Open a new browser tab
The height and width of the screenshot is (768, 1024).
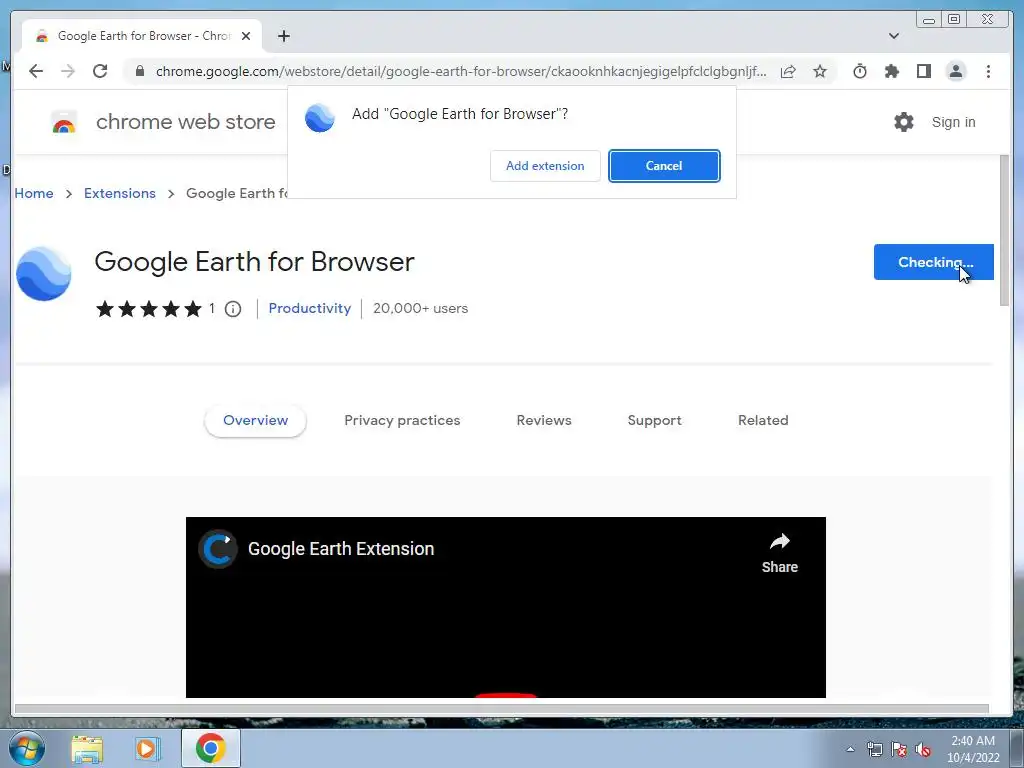(283, 36)
